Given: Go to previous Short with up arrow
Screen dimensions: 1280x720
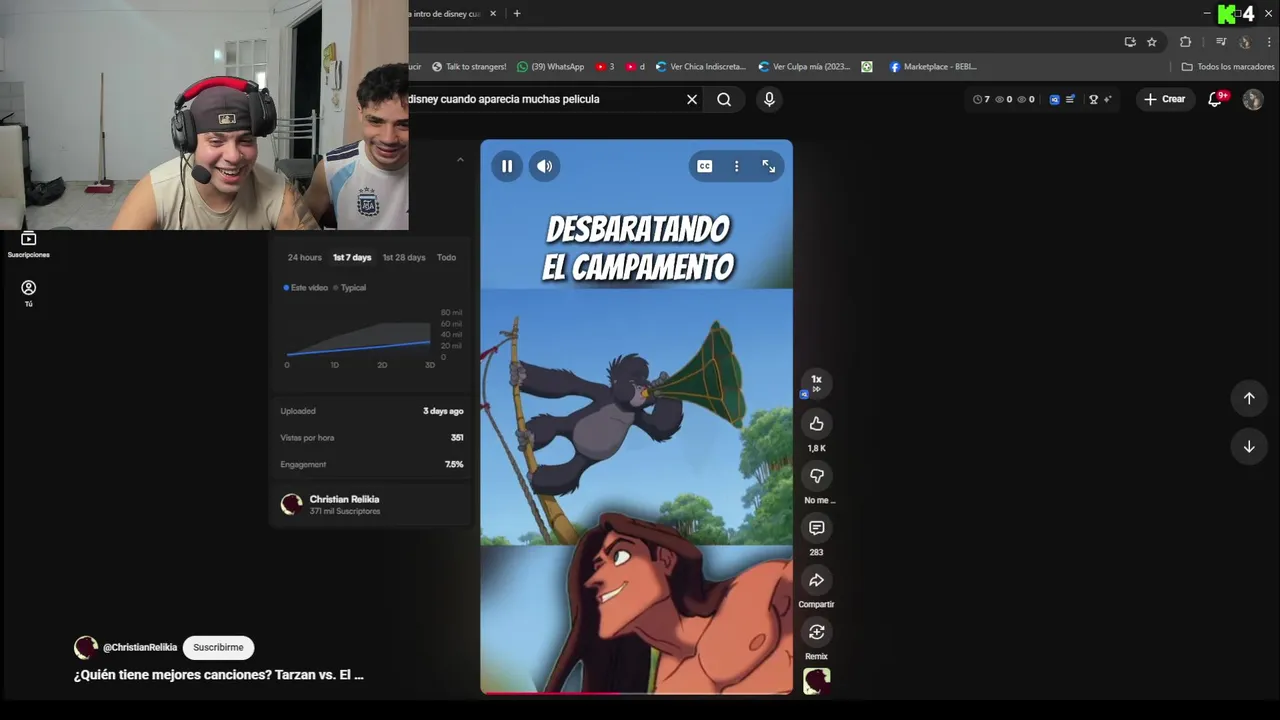Looking at the screenshot, I should pos(1249,398).
